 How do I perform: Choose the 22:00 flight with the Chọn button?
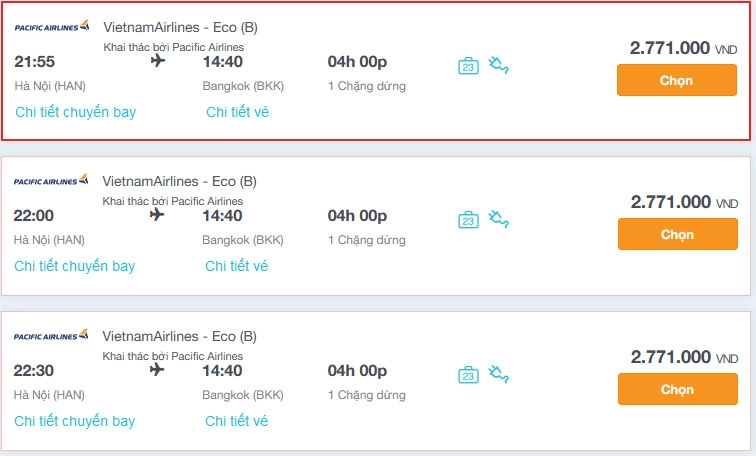[x=677, y=234]
